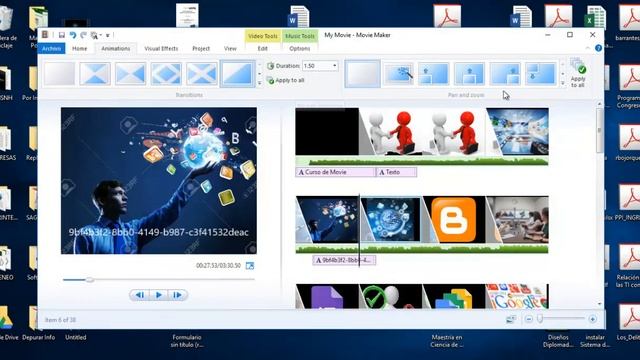640x360 pixels.
Task: Open the quick access toolbar customize arrow
Action: pos(108,36)
